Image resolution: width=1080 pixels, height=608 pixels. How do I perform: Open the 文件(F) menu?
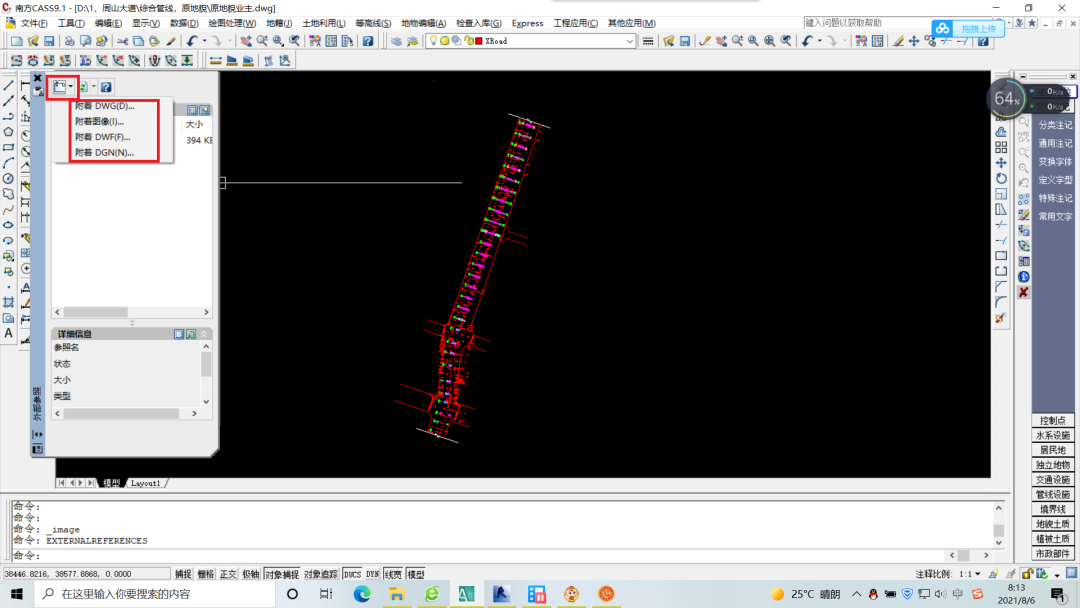(x=34, y=23)
